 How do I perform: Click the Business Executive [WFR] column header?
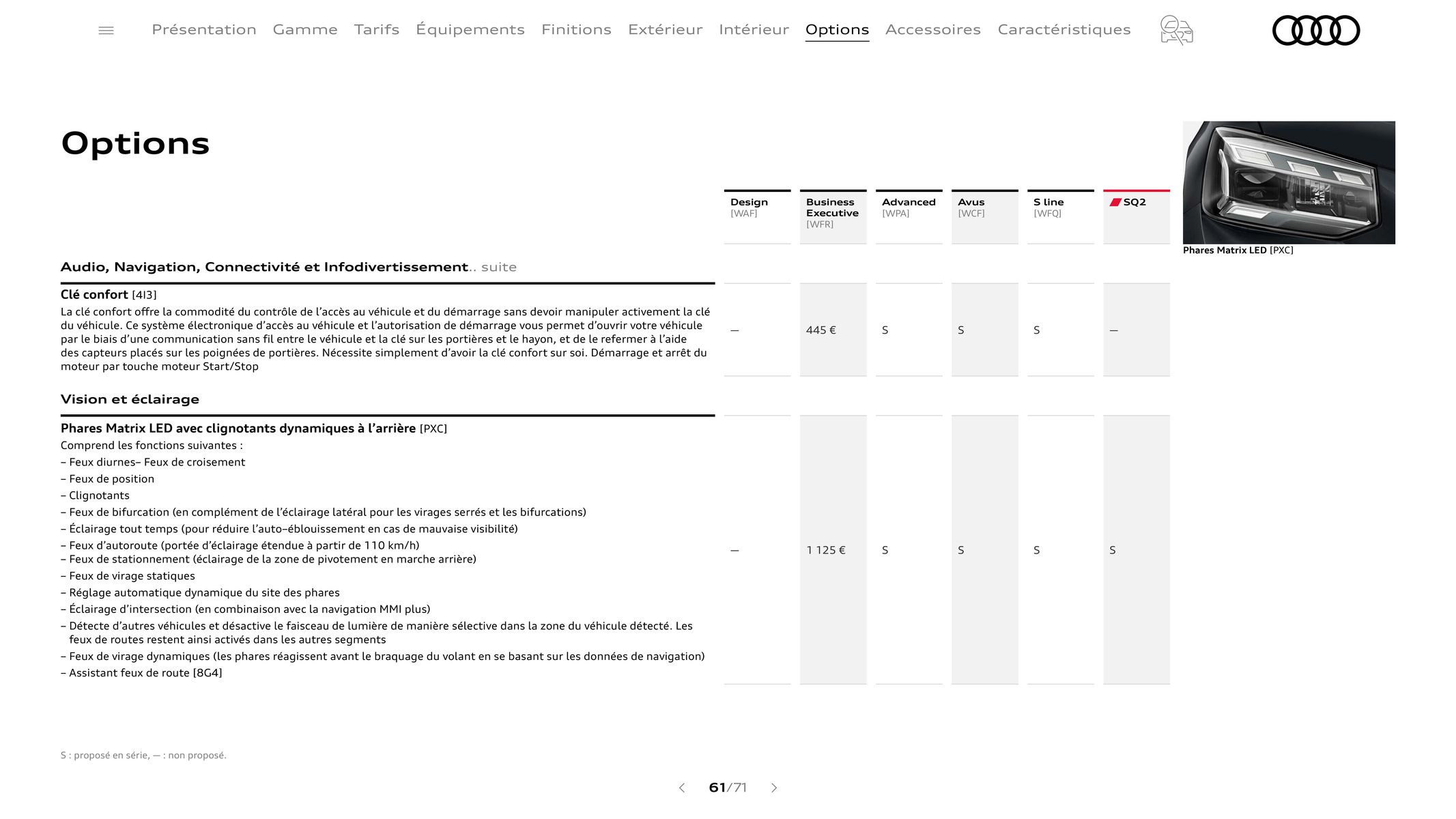pos(833,216)
